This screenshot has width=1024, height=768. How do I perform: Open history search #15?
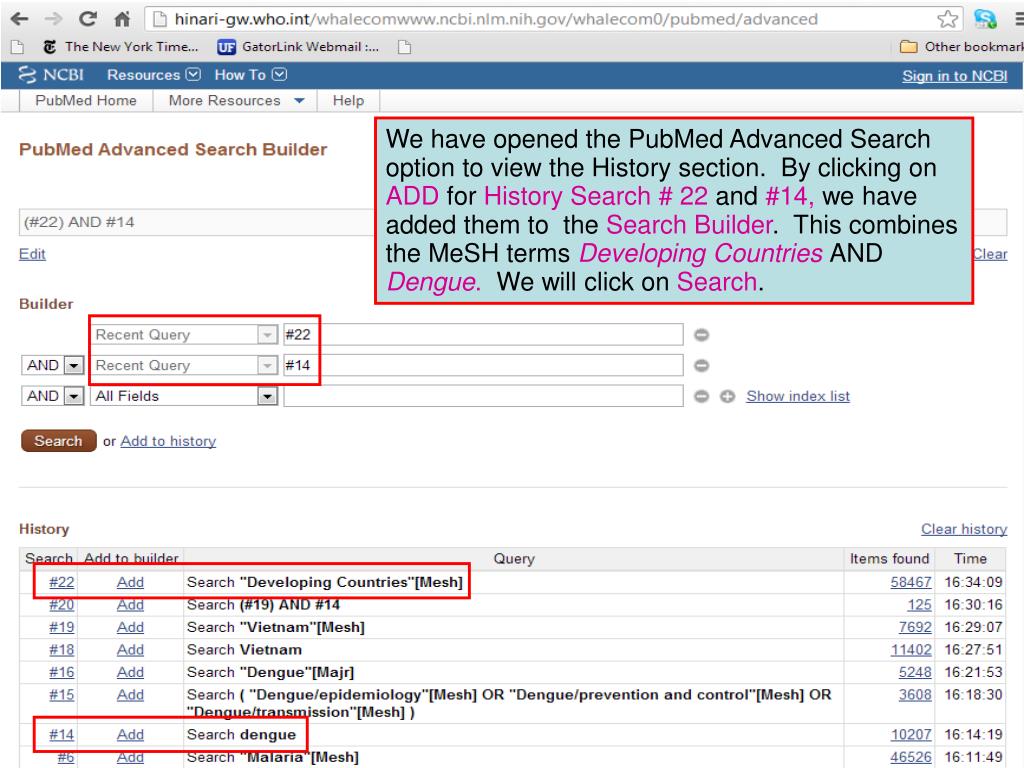61,696
